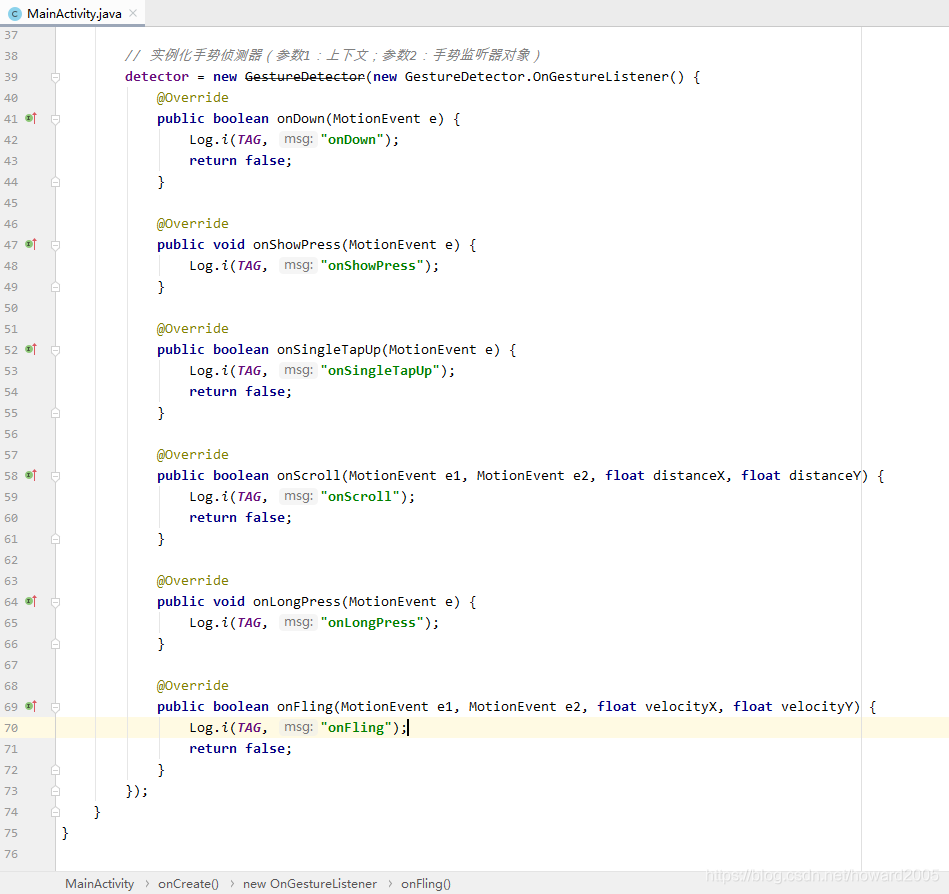Click fold end marker on line 55
Image resolution: width=949 pixels, height=894 pixels.
[55, 413]
